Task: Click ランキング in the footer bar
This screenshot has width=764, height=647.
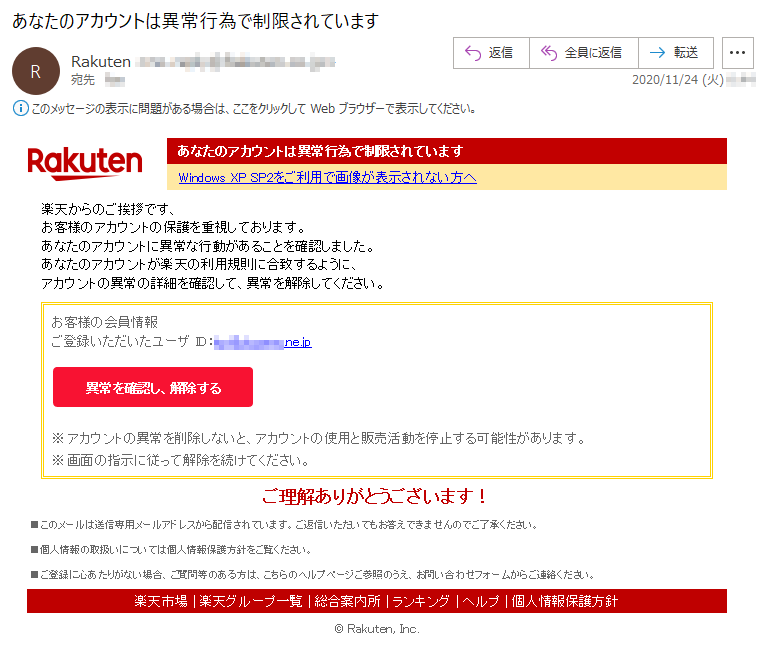Action: coord(421,601)
